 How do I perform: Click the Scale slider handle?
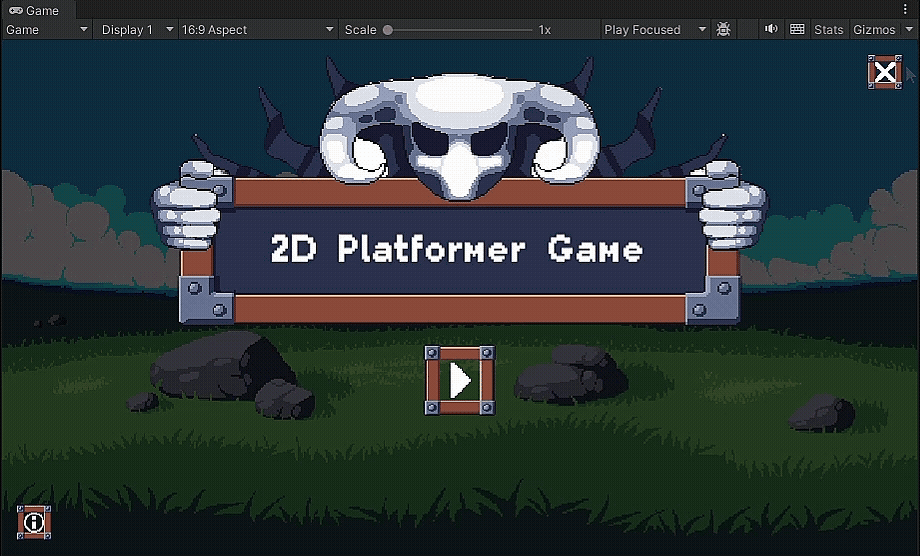[x=388, y=30]
